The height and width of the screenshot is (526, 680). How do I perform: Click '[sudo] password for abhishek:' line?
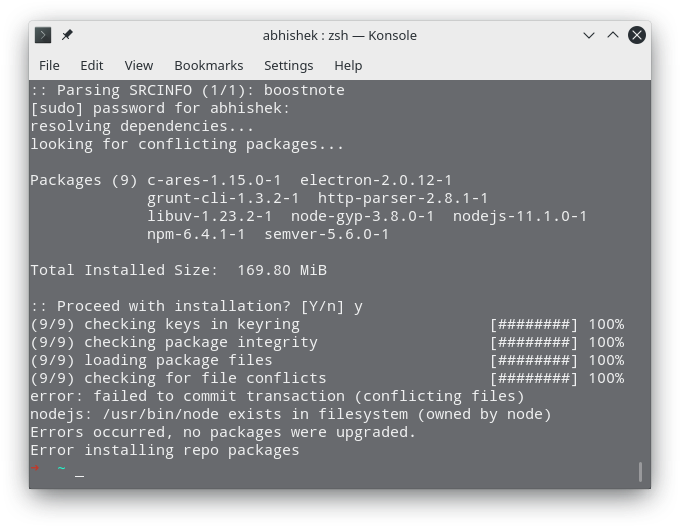[160, 108]
